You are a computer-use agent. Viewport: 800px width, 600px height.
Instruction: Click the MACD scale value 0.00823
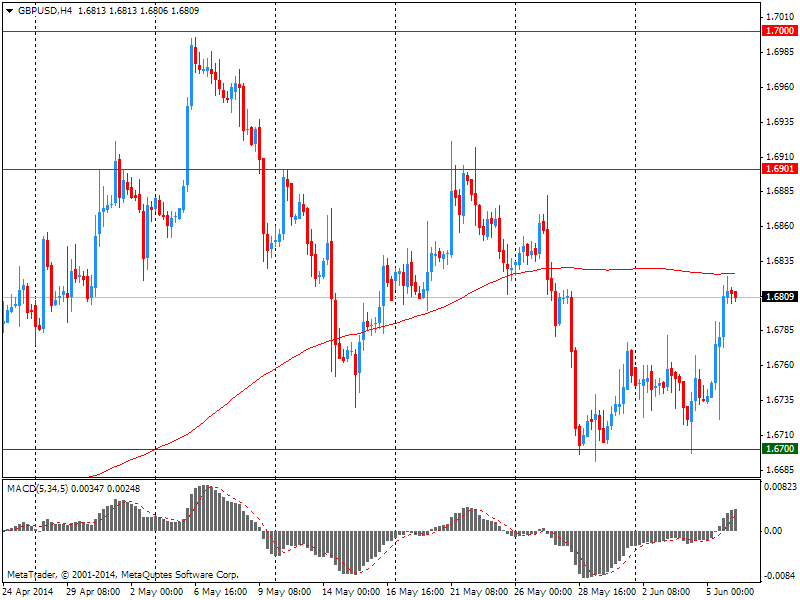pyautogui.click(x=781, y=487)
